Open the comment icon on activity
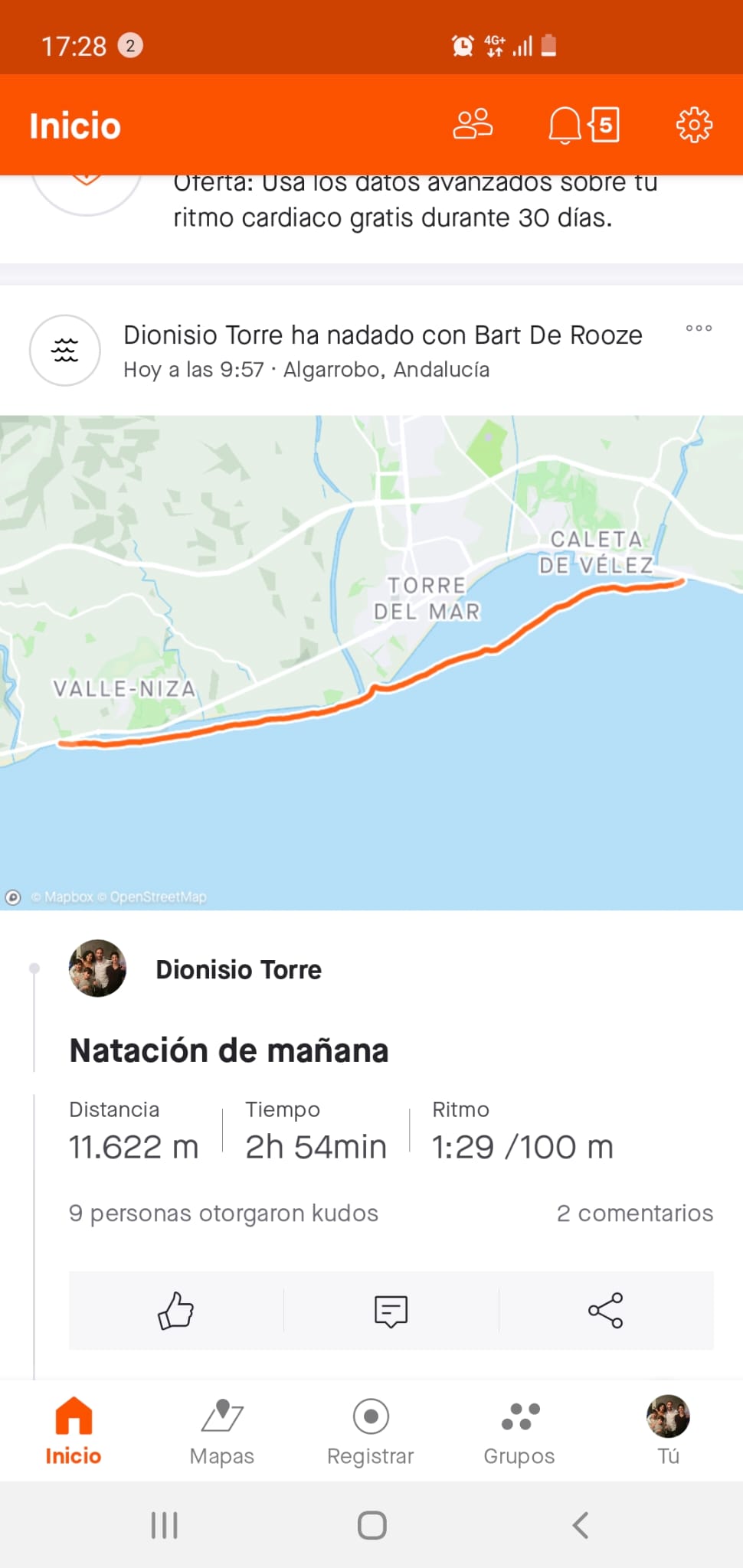This screenshot has width=743, height=1568. click(391, 1311)
